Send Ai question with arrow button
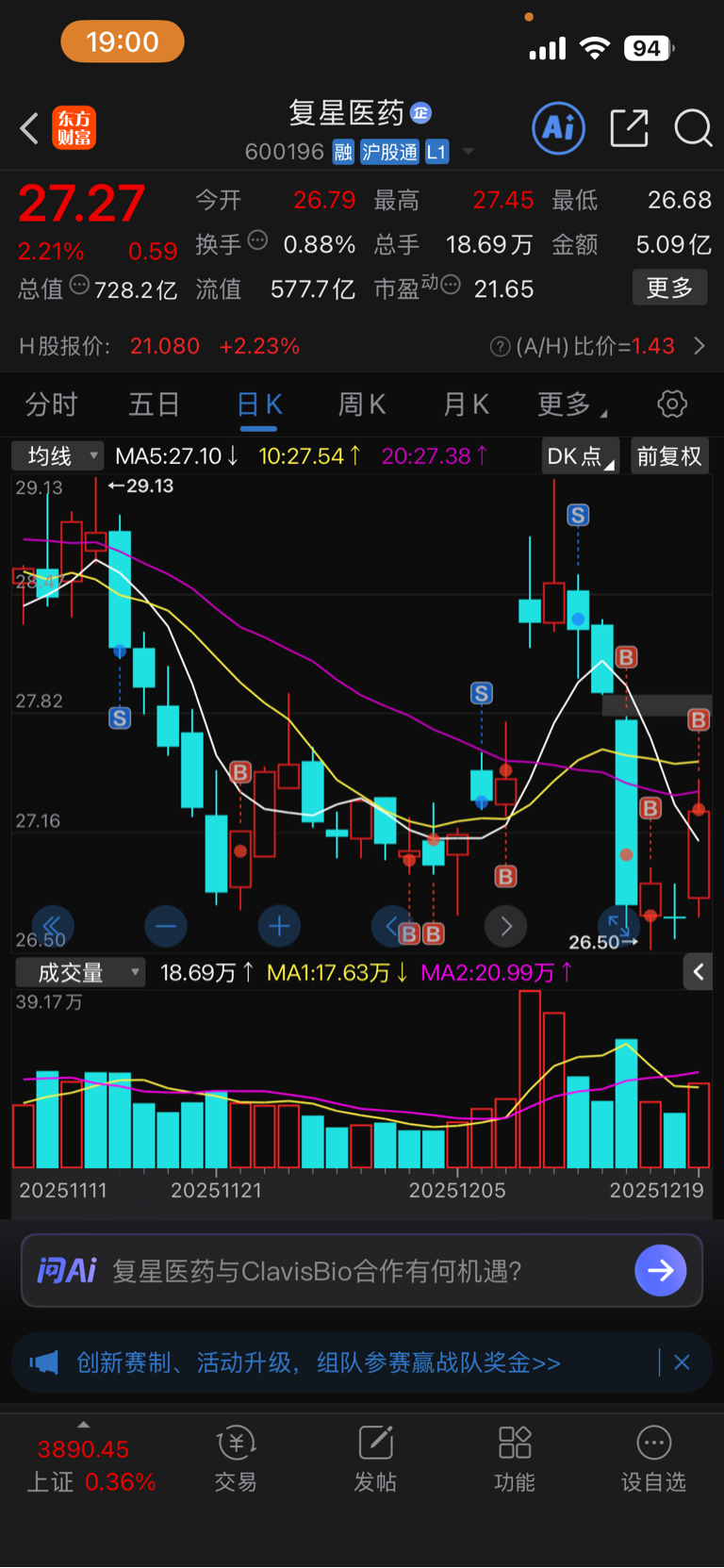 click(661, 1271)
